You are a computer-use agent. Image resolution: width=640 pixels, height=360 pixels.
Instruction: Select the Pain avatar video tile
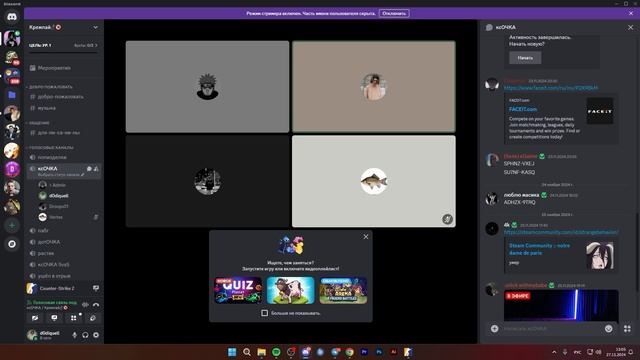coord(207,87)
